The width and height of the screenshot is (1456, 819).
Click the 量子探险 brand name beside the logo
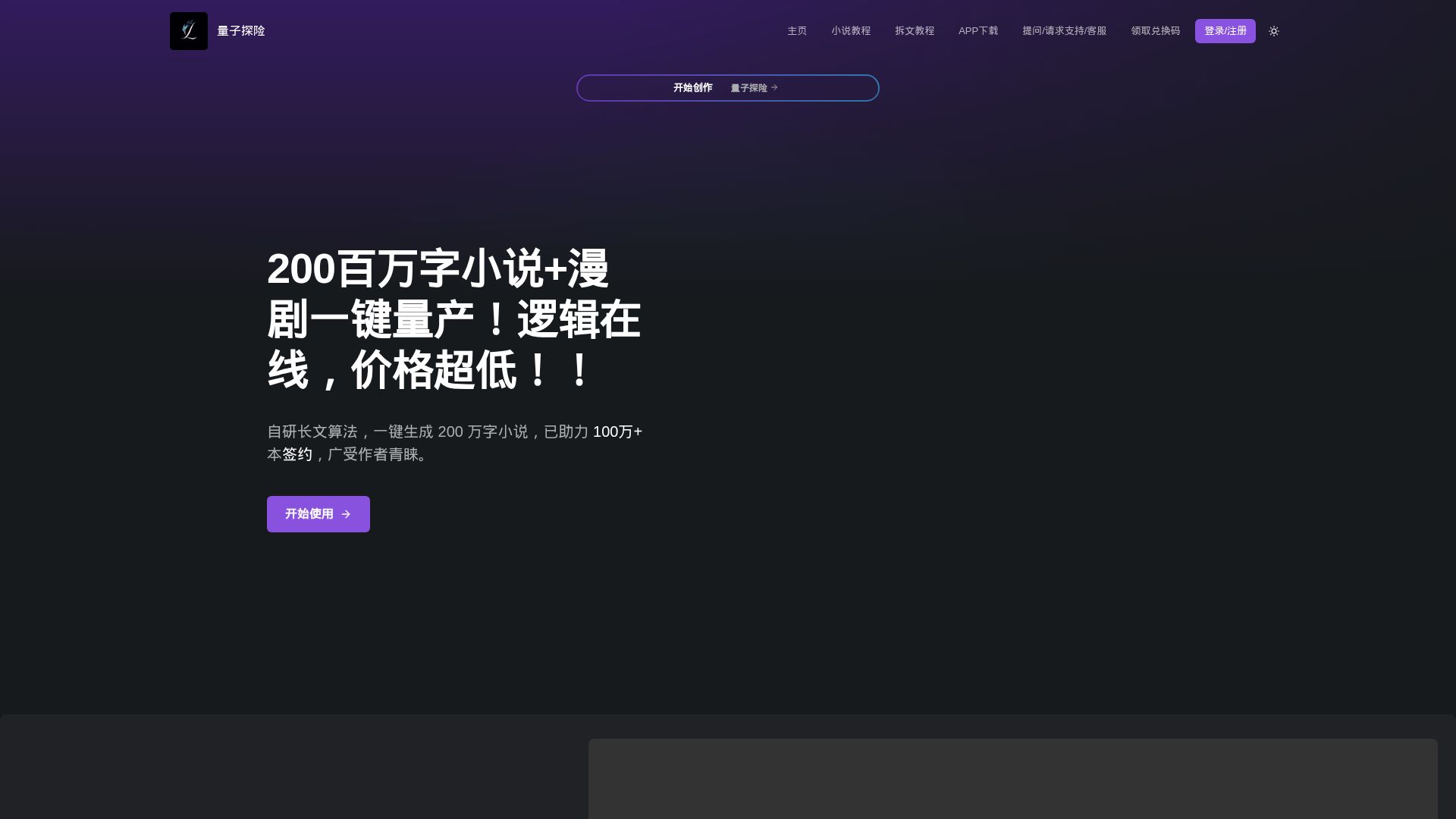(241, 31)
